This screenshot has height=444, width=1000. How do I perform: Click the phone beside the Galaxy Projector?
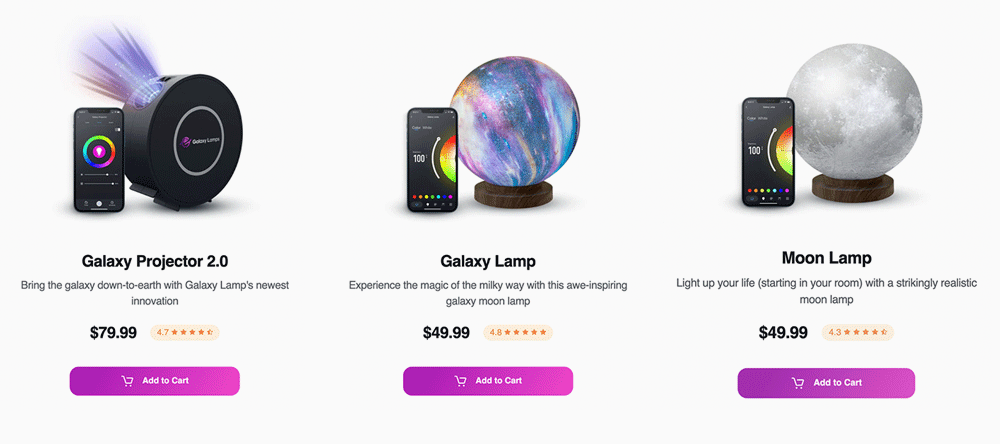click(x=100, y=160)
